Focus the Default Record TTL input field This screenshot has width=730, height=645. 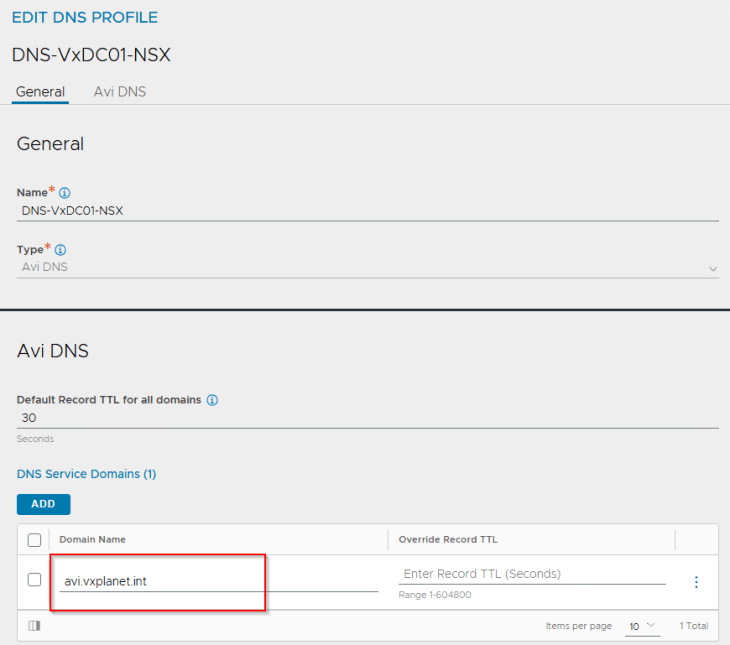pos(368,418)
